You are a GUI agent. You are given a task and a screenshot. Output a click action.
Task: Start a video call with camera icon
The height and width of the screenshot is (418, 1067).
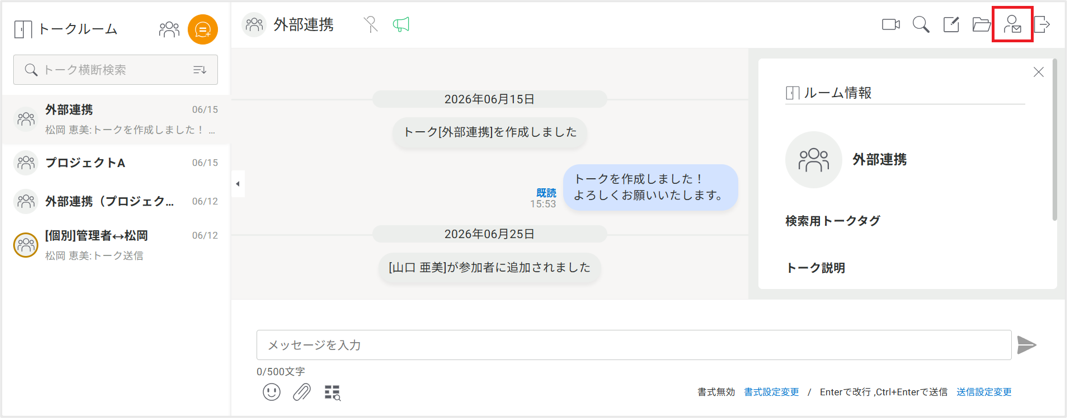pos(891,25)
